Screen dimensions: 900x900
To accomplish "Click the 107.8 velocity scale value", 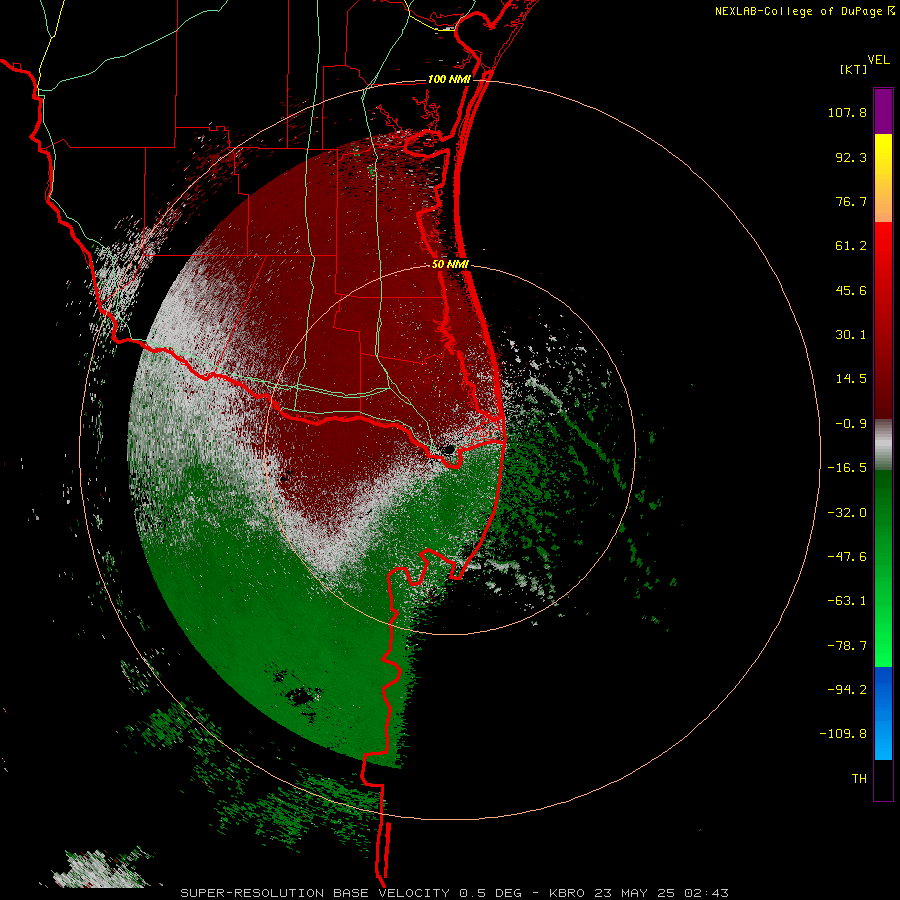I will pos(847,112).
